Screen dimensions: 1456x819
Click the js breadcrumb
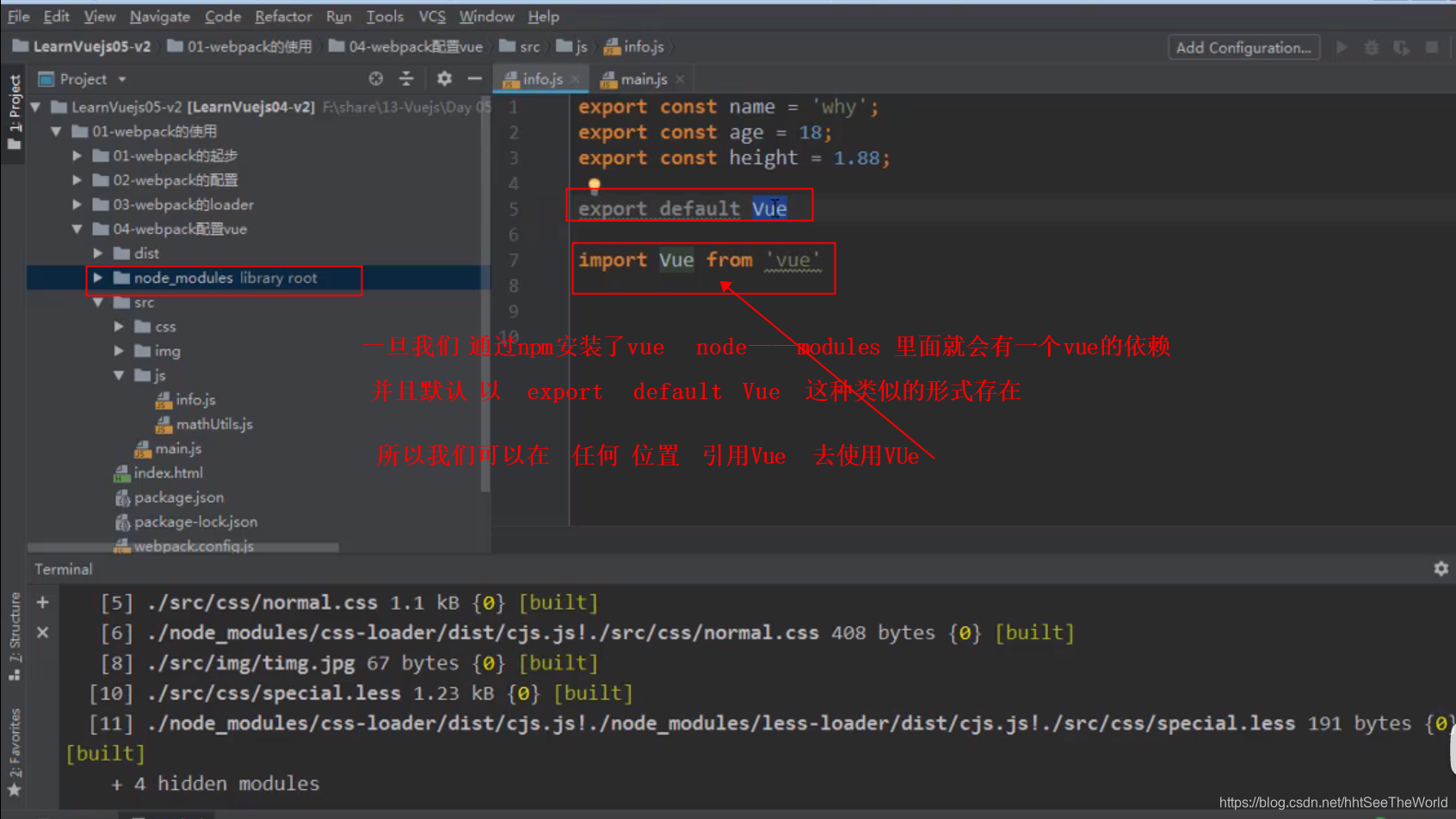[572, 46]
